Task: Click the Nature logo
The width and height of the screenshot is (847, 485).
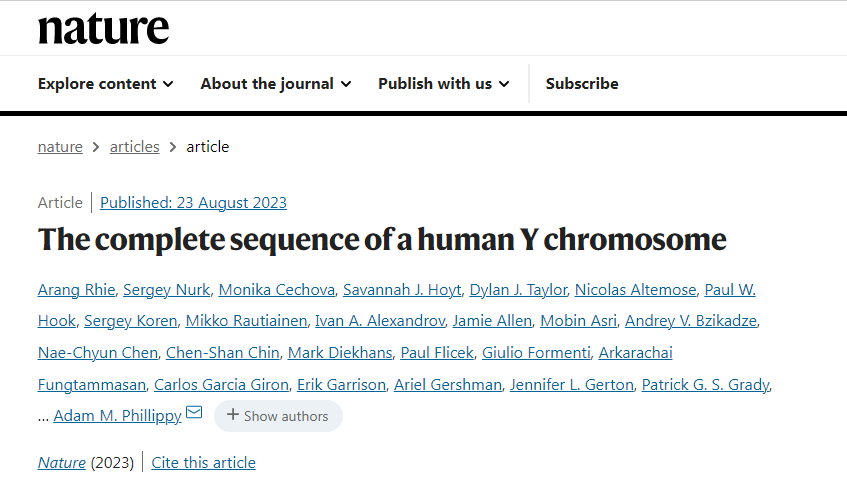Action: click(103, 29)
